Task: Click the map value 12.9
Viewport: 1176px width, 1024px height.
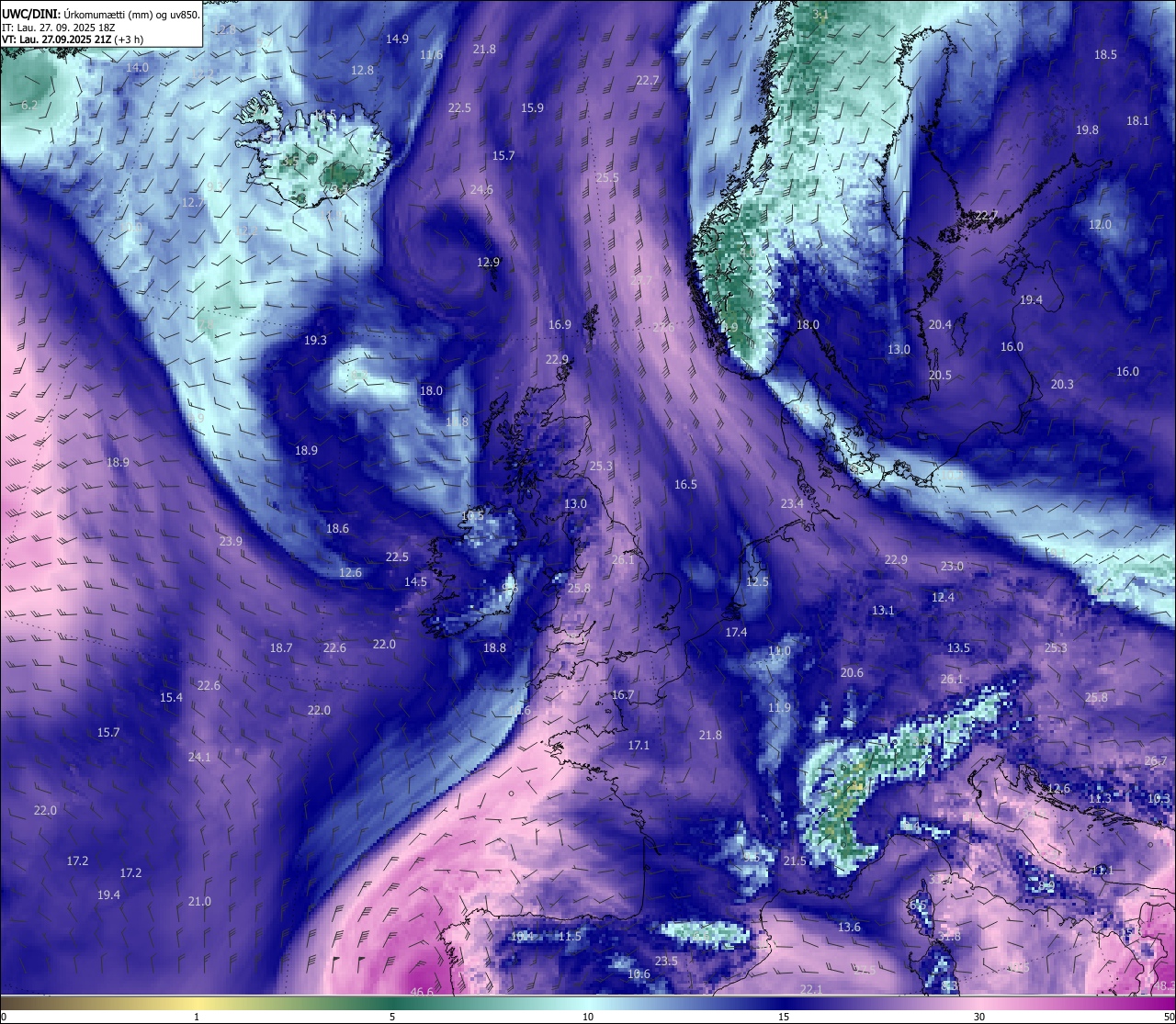Action: [488, 262]
